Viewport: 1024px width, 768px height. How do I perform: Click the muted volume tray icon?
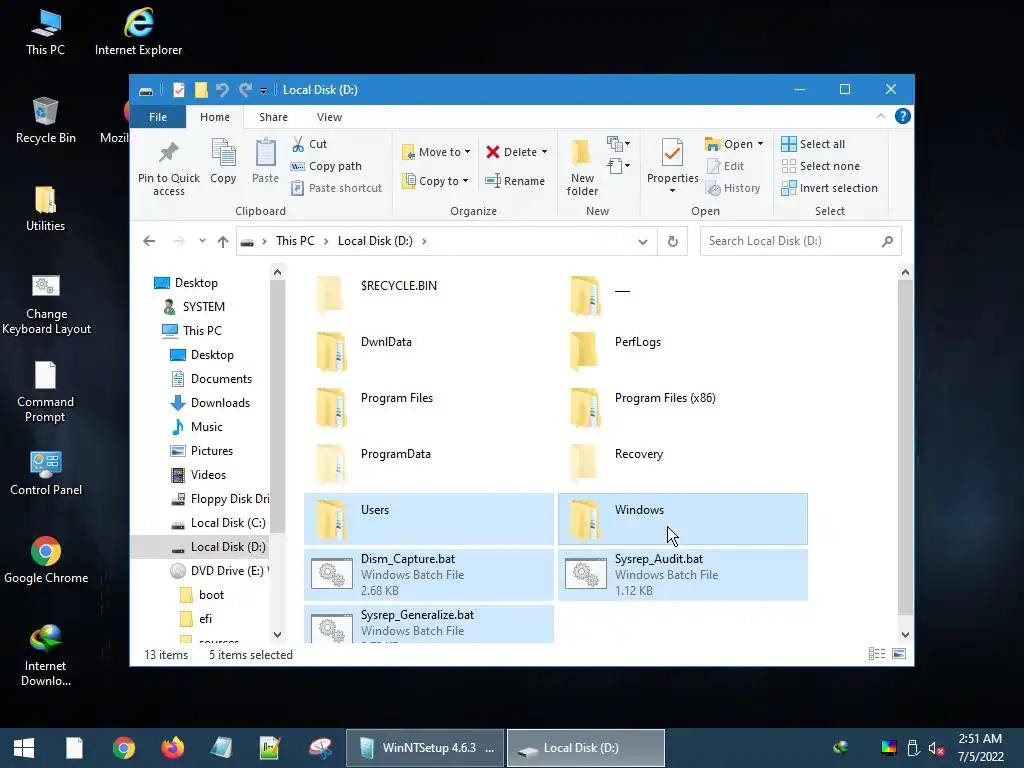pyautogui.click(x=936, y=748)
